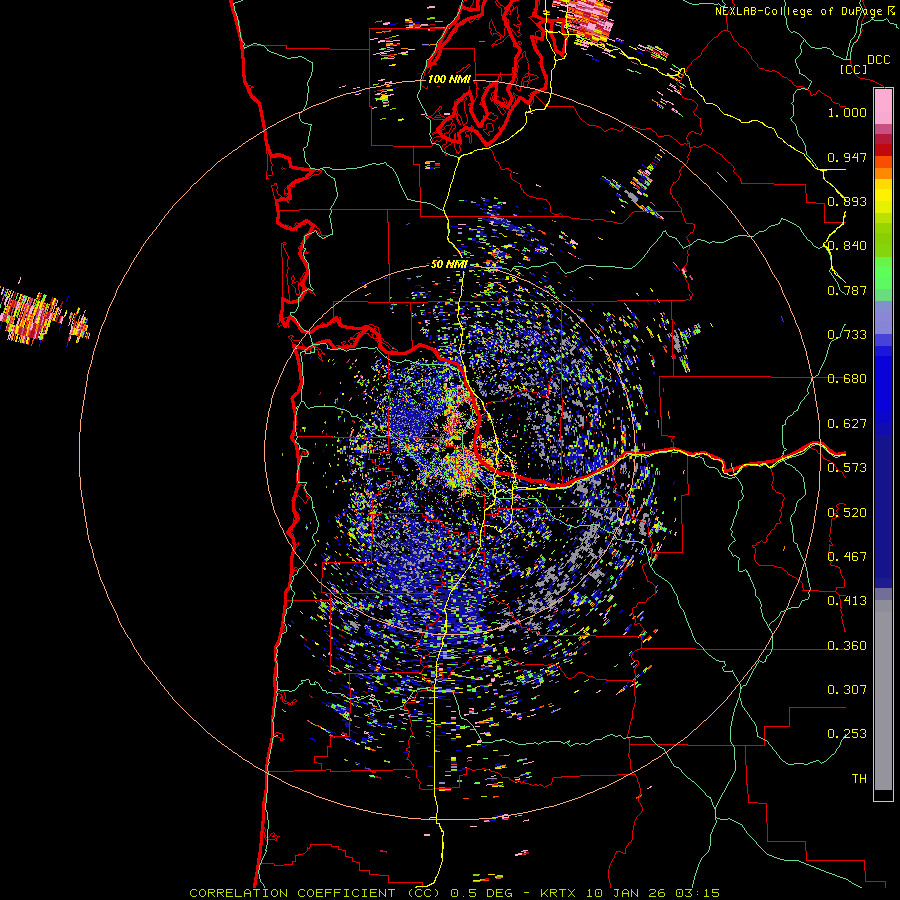Click the [CC] unit label
This screenshot has height=900, width=900.
(853, 69)
